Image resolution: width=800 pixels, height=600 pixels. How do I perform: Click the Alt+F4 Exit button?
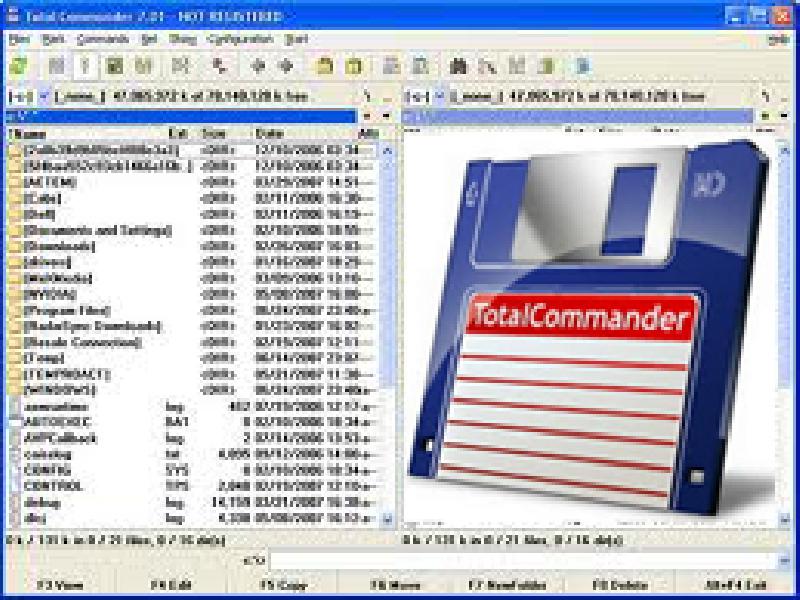735,585
